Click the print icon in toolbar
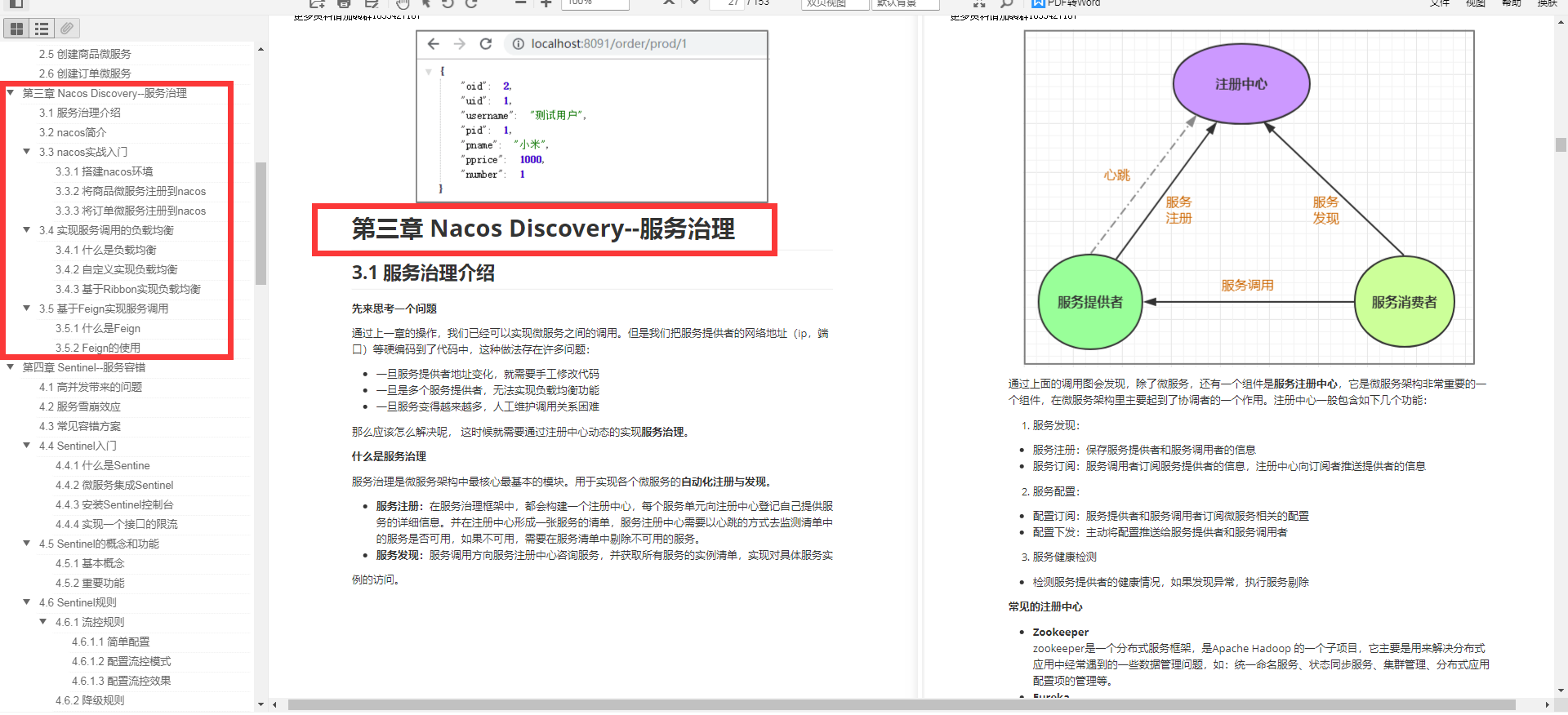The image size is (1568, 715). 344,3
